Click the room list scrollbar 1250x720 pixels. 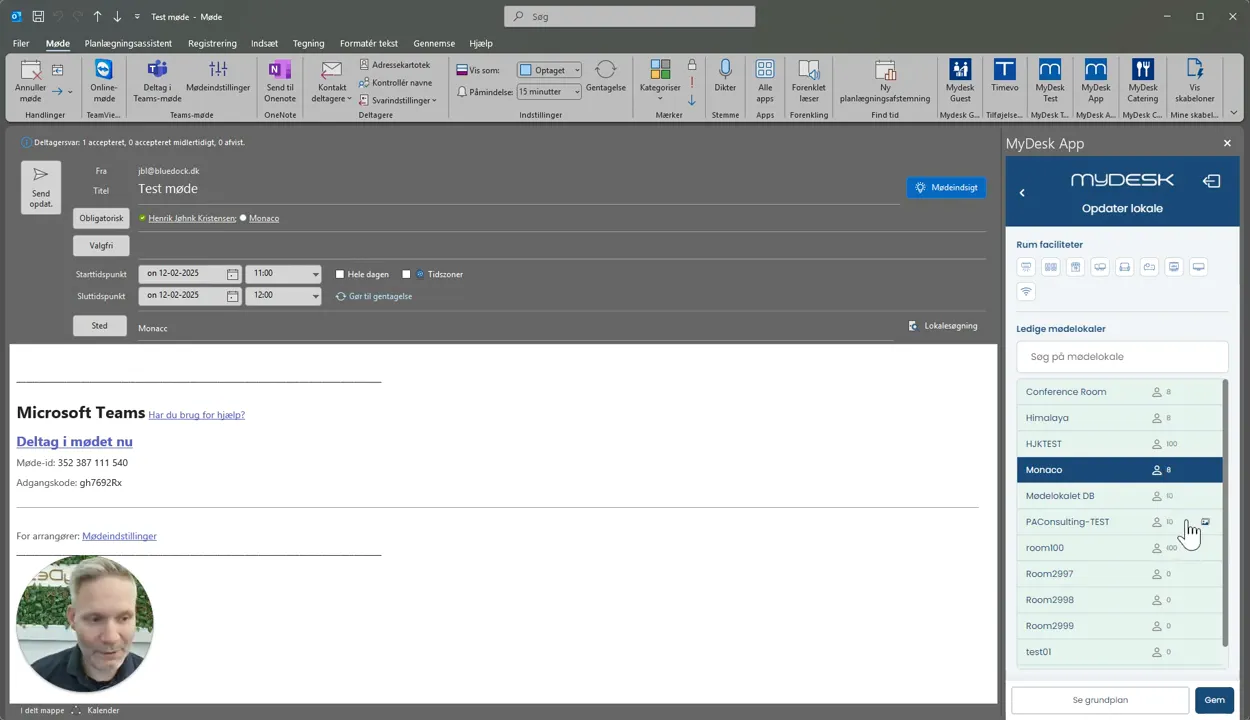coord(1225,512)
